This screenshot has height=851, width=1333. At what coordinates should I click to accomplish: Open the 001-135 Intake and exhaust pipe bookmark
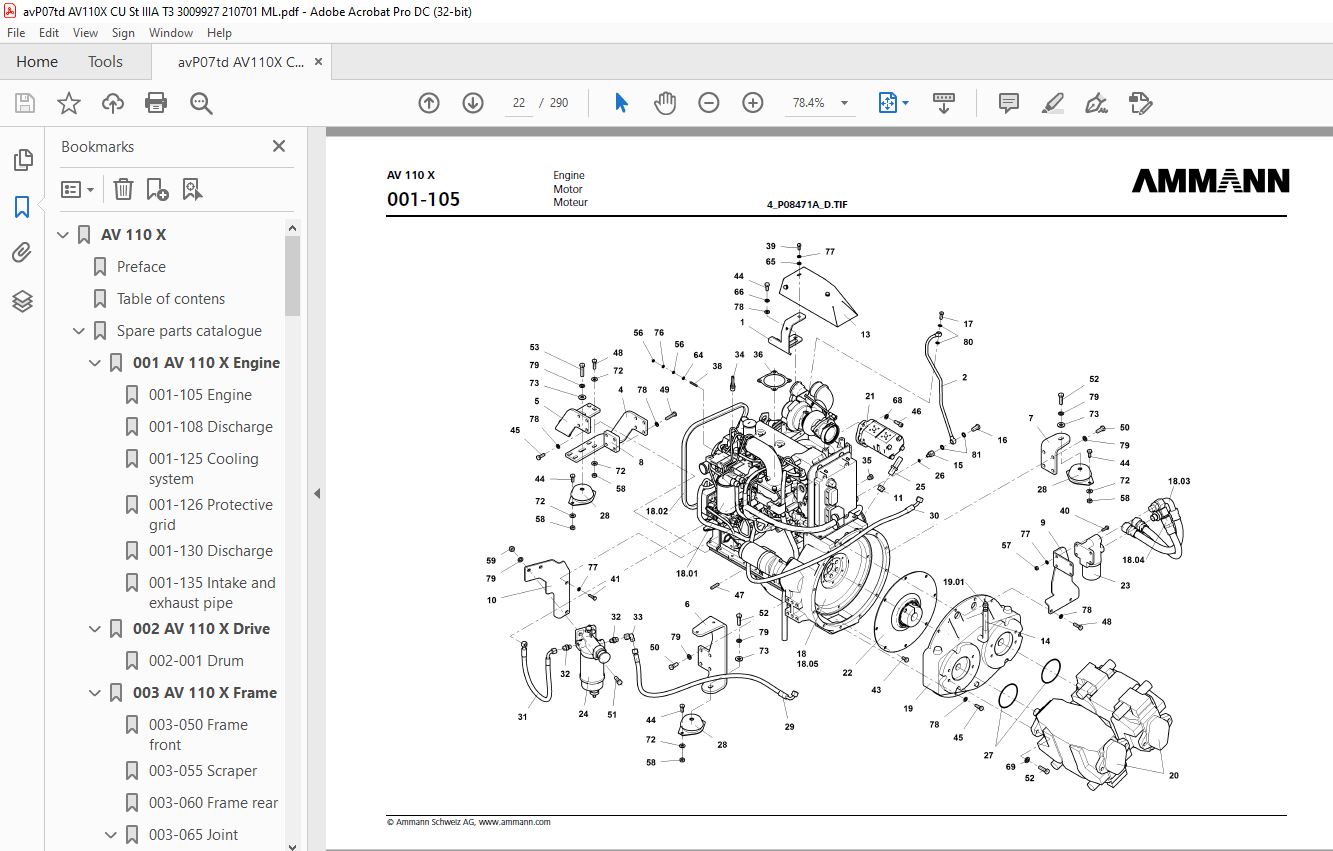tap(212, 593)
